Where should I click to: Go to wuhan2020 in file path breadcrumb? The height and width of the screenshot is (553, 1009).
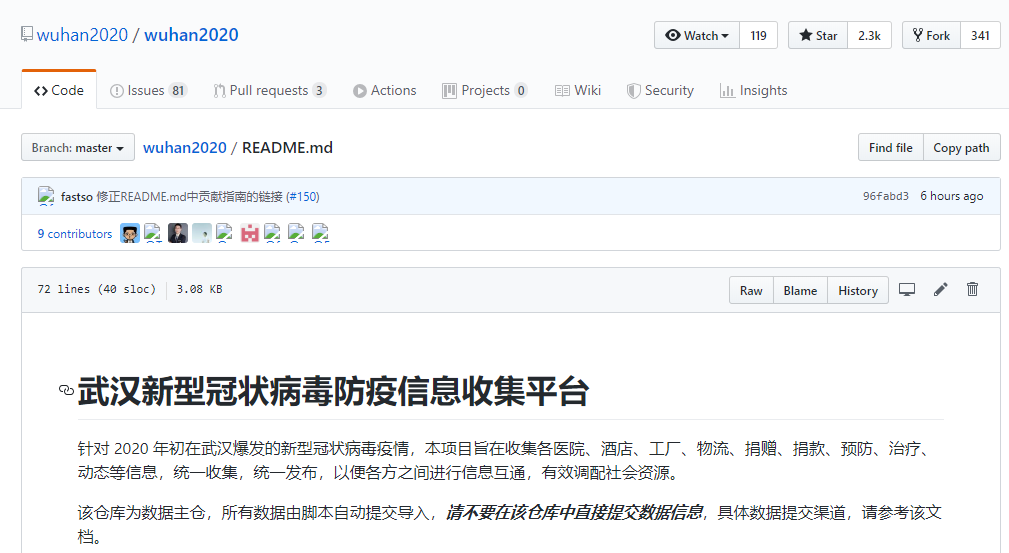point(185,147)
